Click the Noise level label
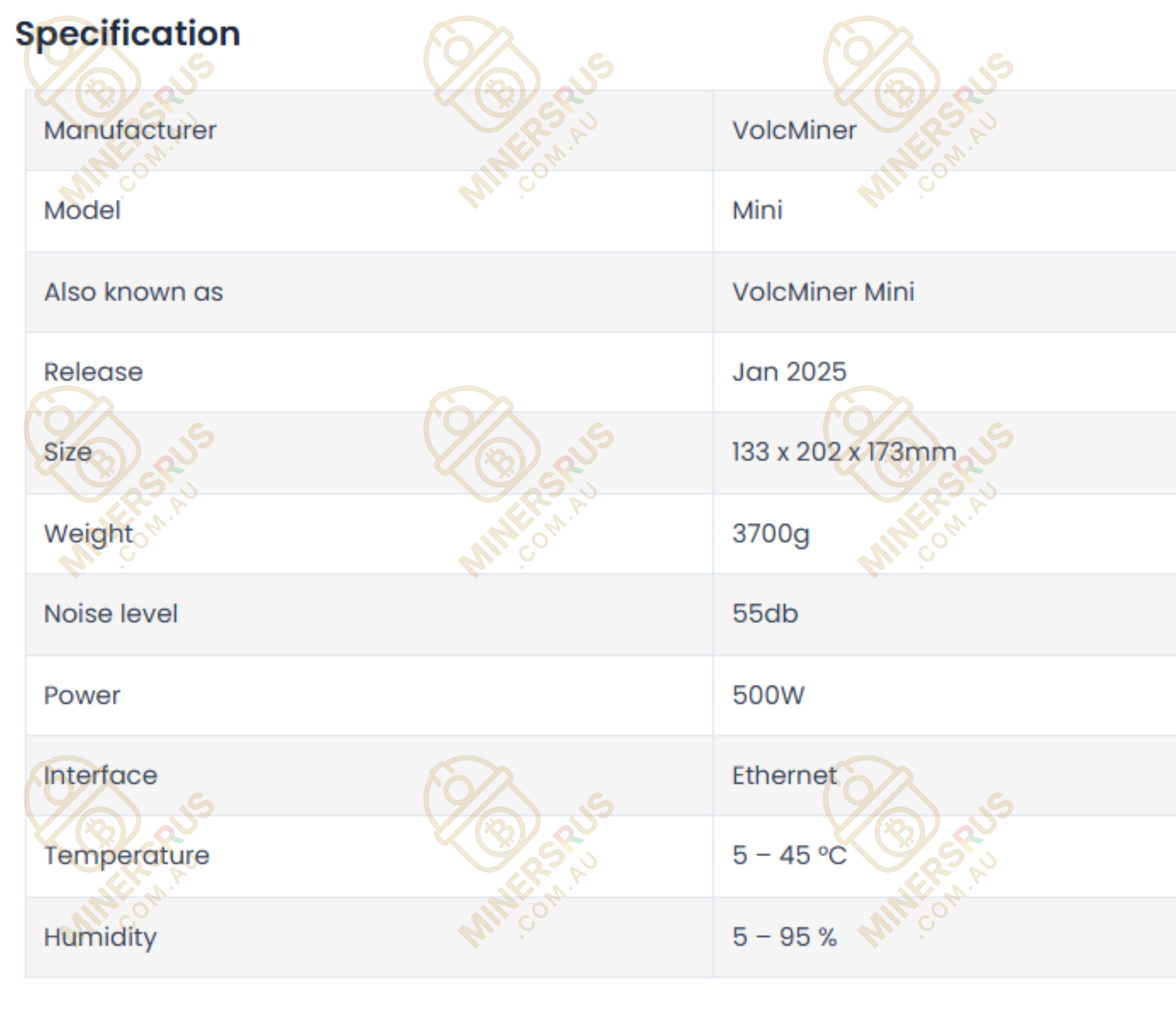This screenshot has width=1176, height=1018. coord(111,614)
